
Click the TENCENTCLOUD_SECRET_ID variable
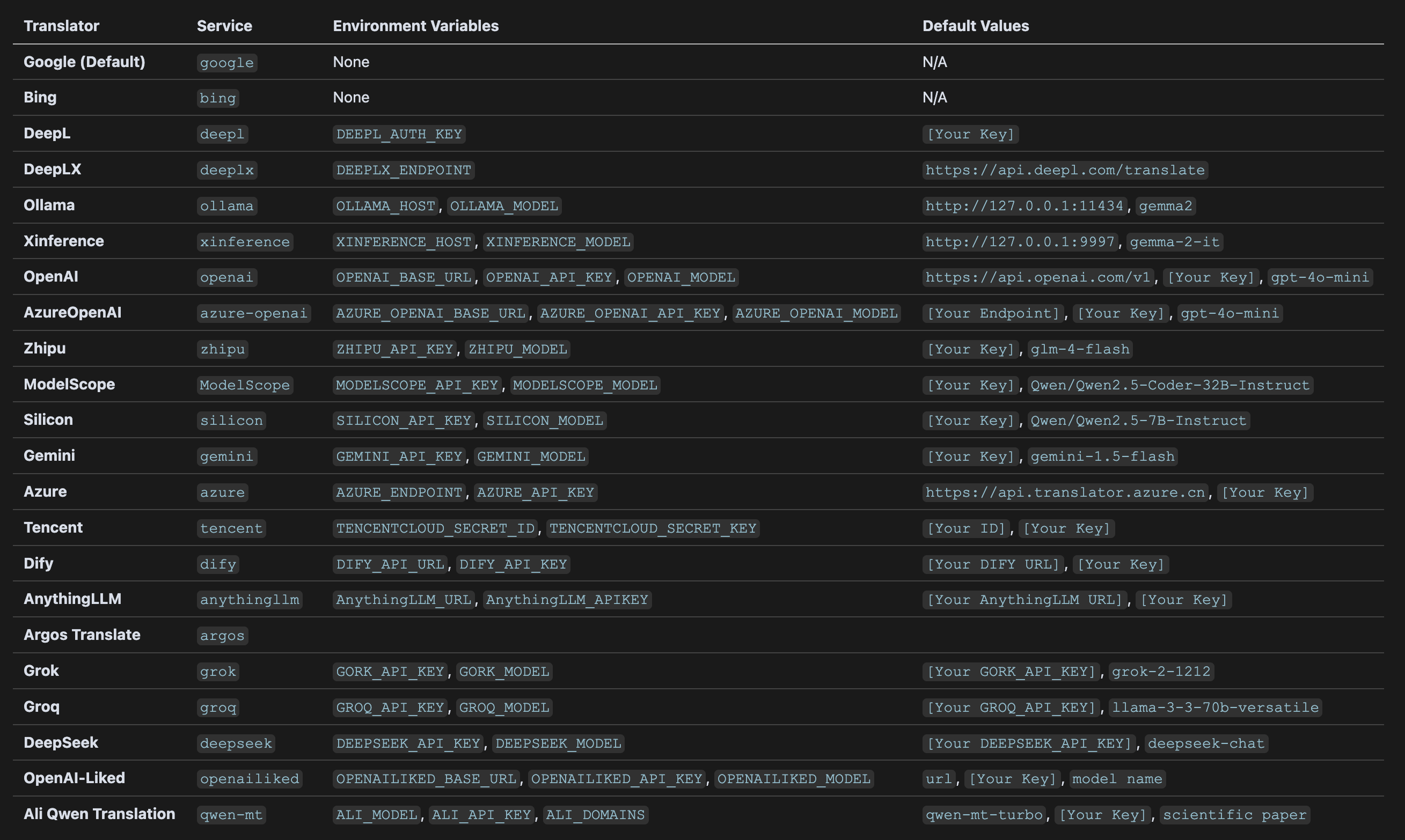coord(435,528)
